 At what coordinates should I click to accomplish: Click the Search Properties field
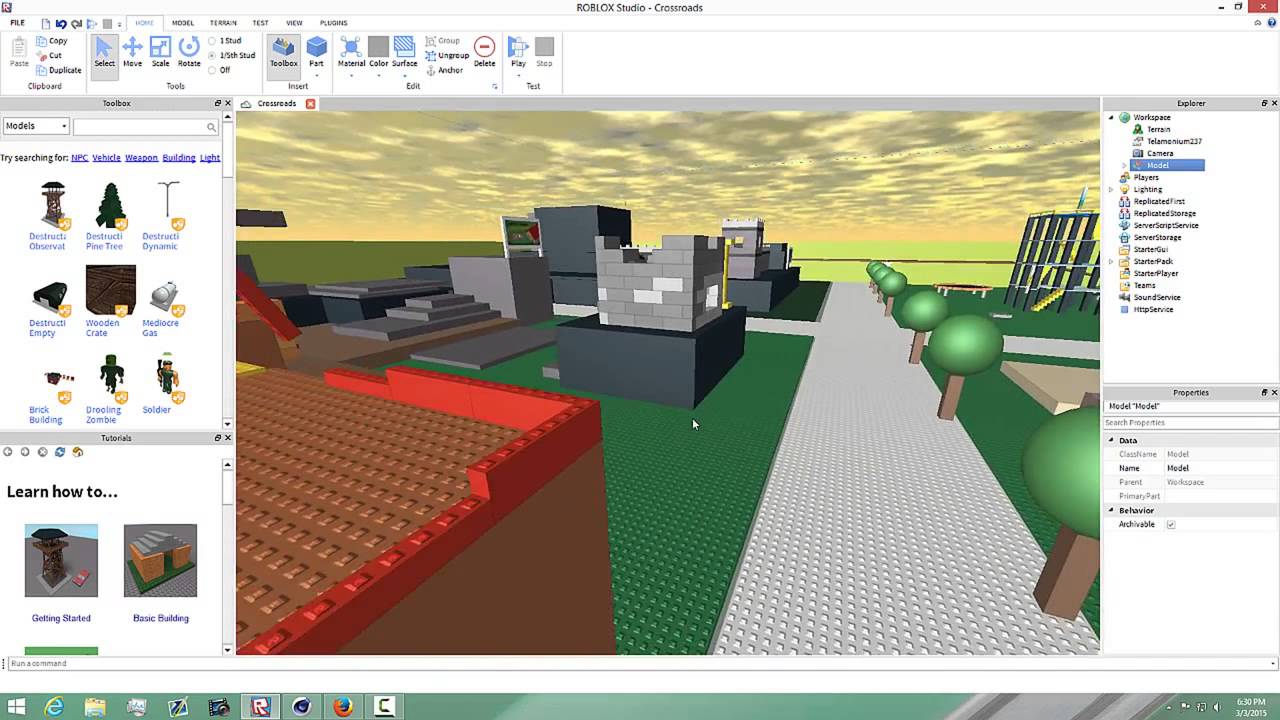coord(1190,423)
